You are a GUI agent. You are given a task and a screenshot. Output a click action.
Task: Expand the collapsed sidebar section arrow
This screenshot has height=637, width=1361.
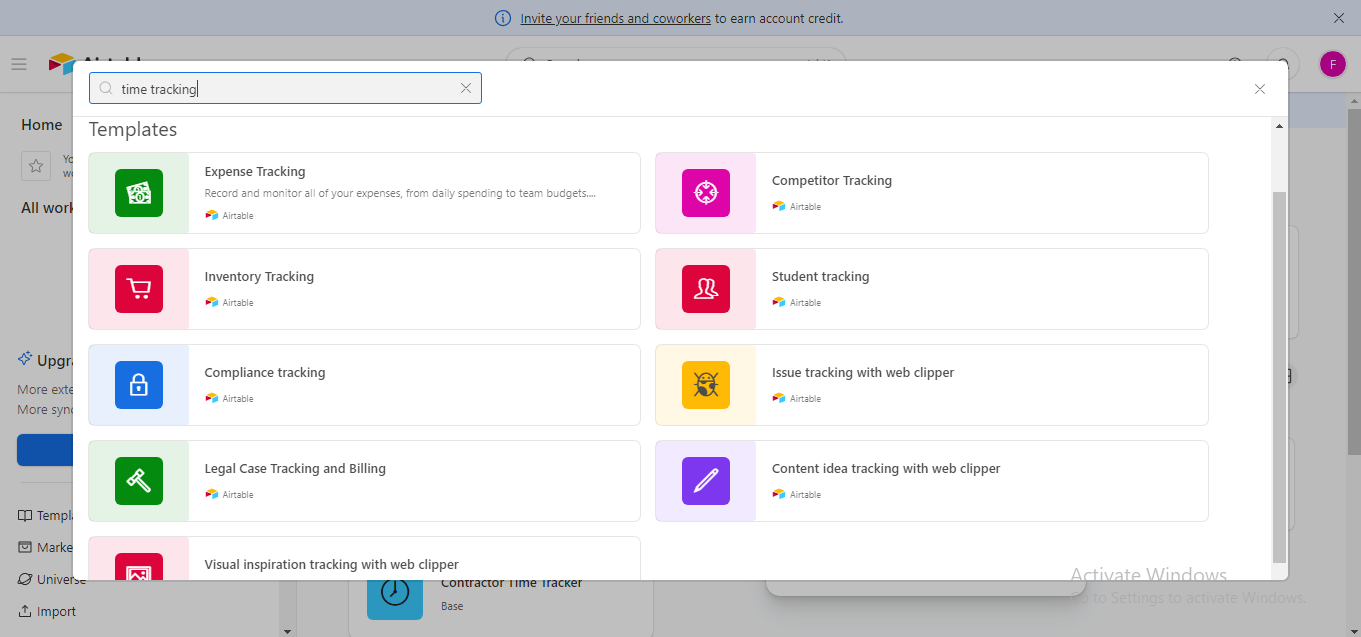click(287, 630)
